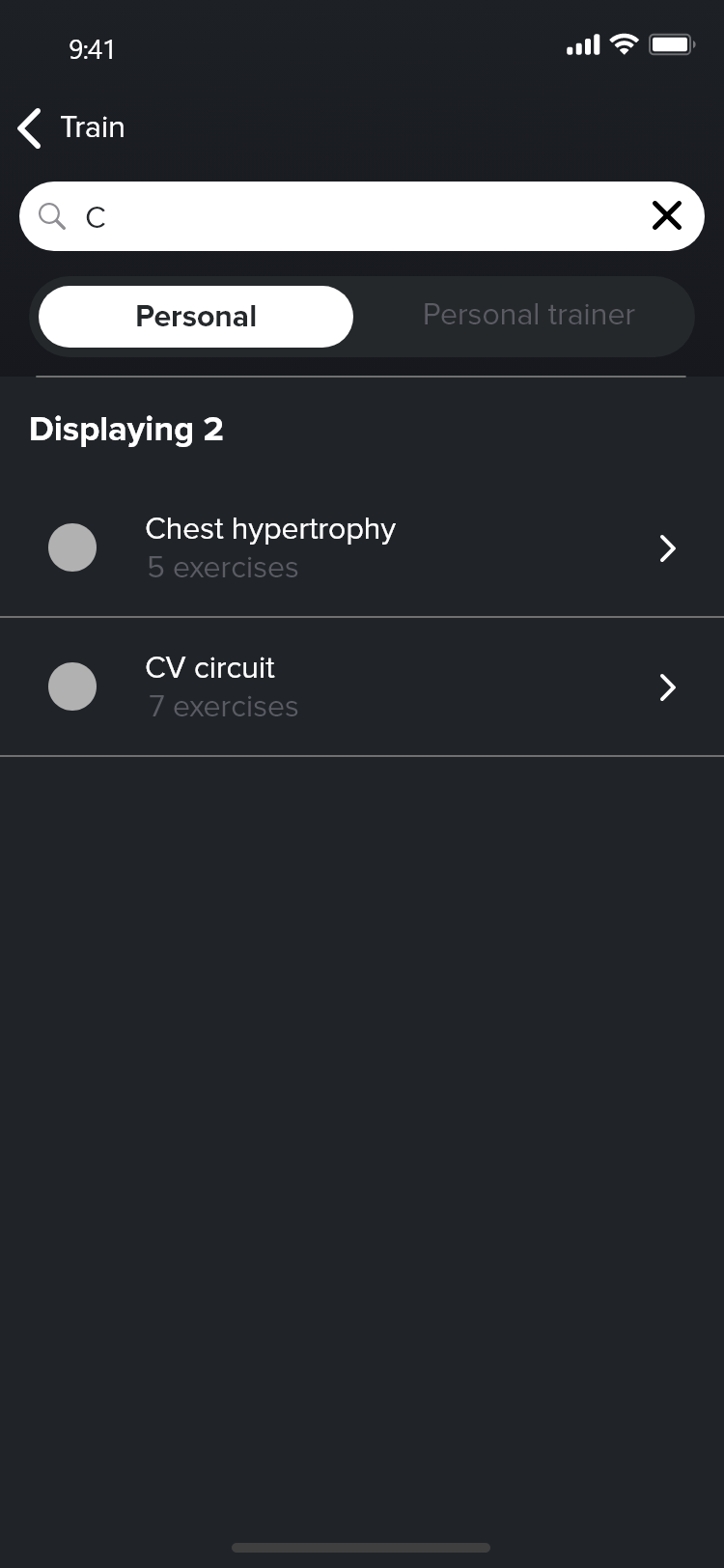The image size is (724, 1568).
Task: Tap the 7 exercises subtitle
Action: (x=223, y=707)
